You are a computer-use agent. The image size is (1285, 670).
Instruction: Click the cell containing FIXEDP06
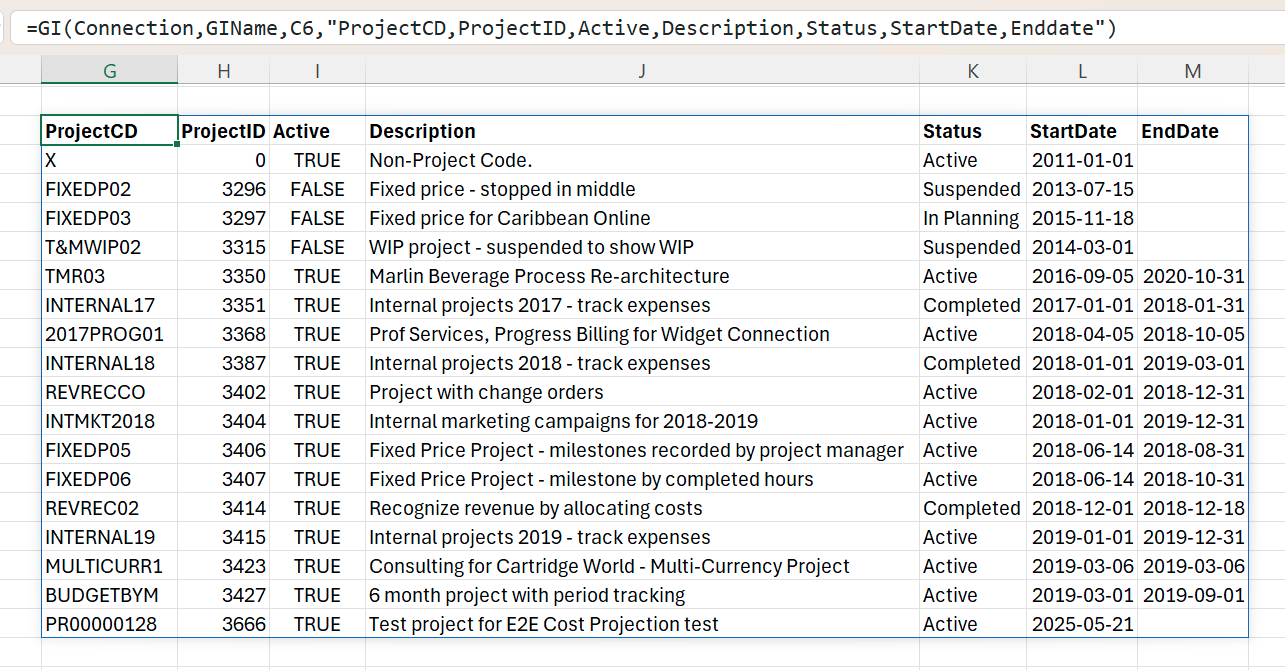[110, 479]
